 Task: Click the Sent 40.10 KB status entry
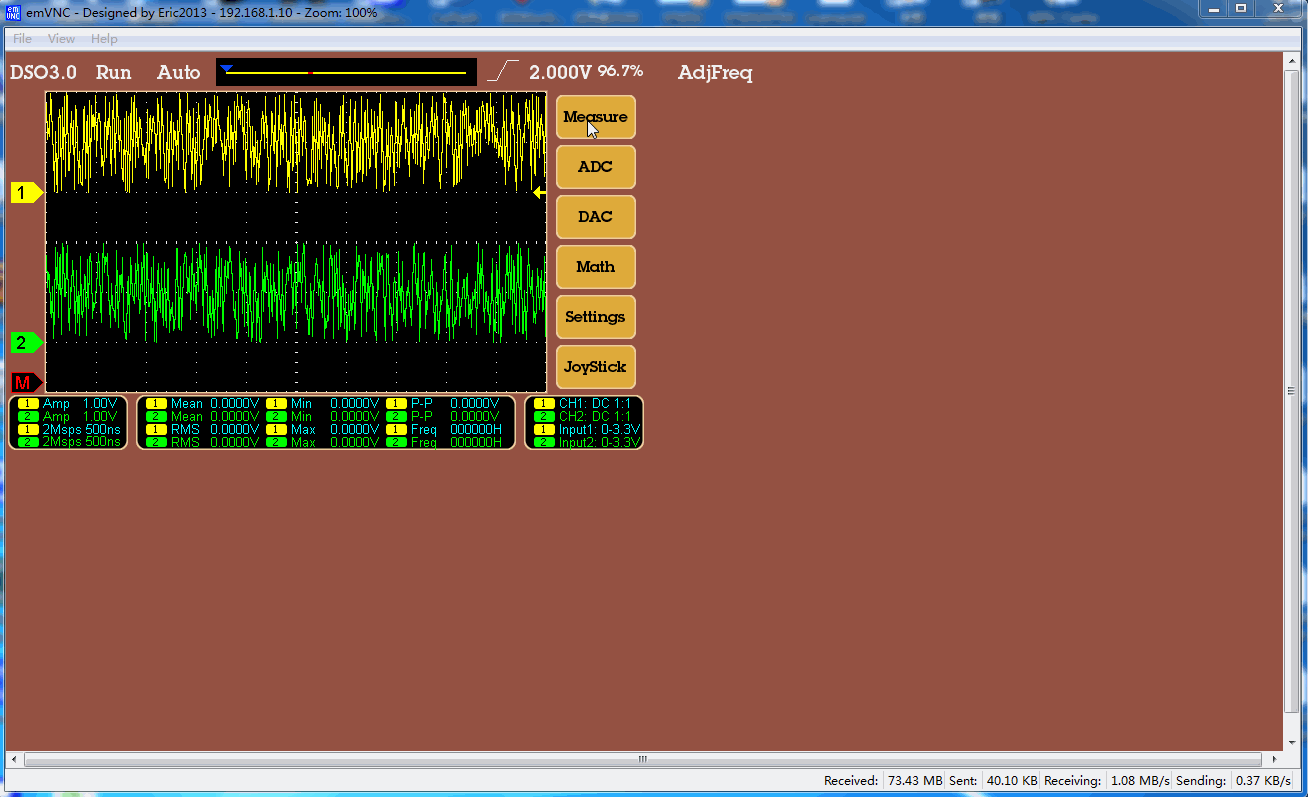tap(994, 780)
